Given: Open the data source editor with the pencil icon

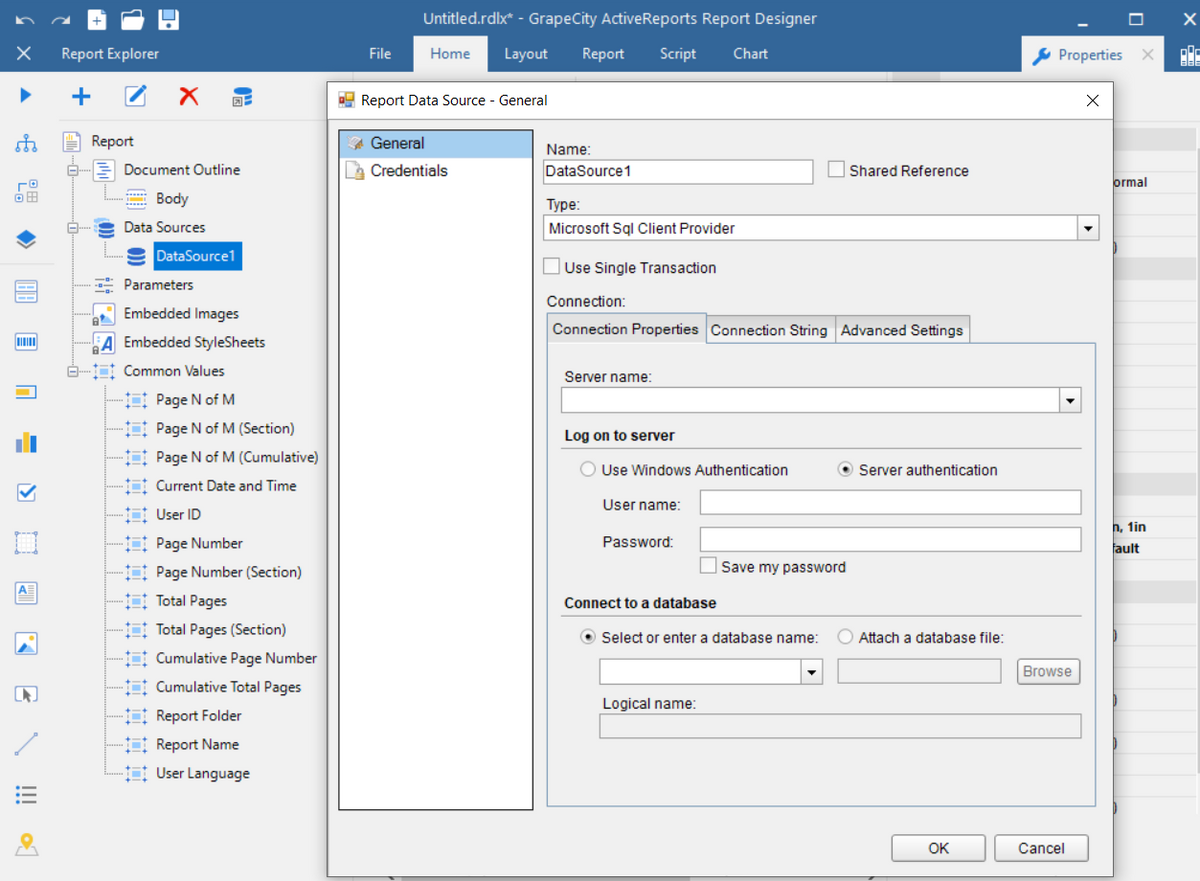Looking at the screenshot, I should point(133,96).
